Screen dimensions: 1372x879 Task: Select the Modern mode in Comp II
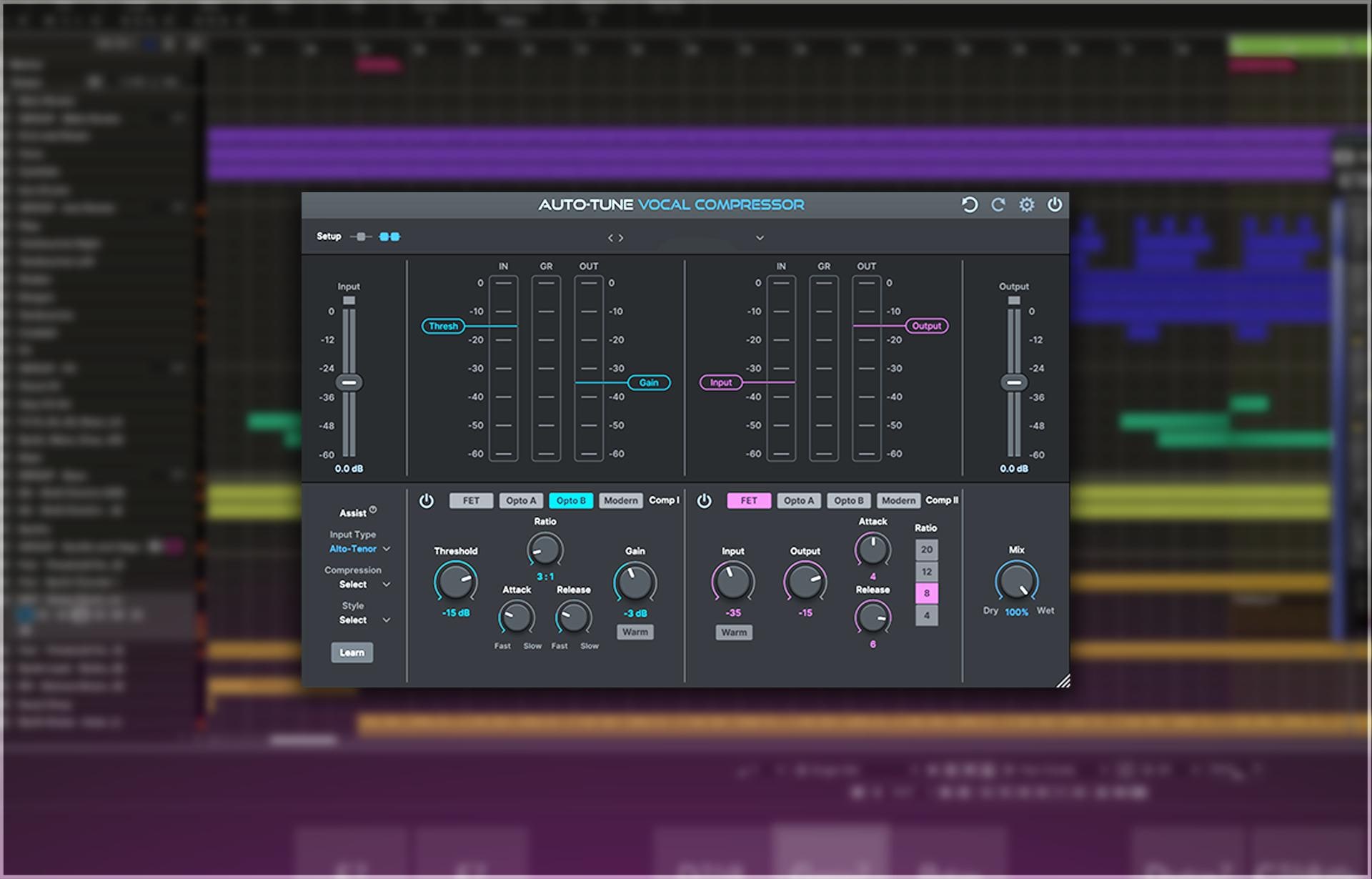click(899, 501)
